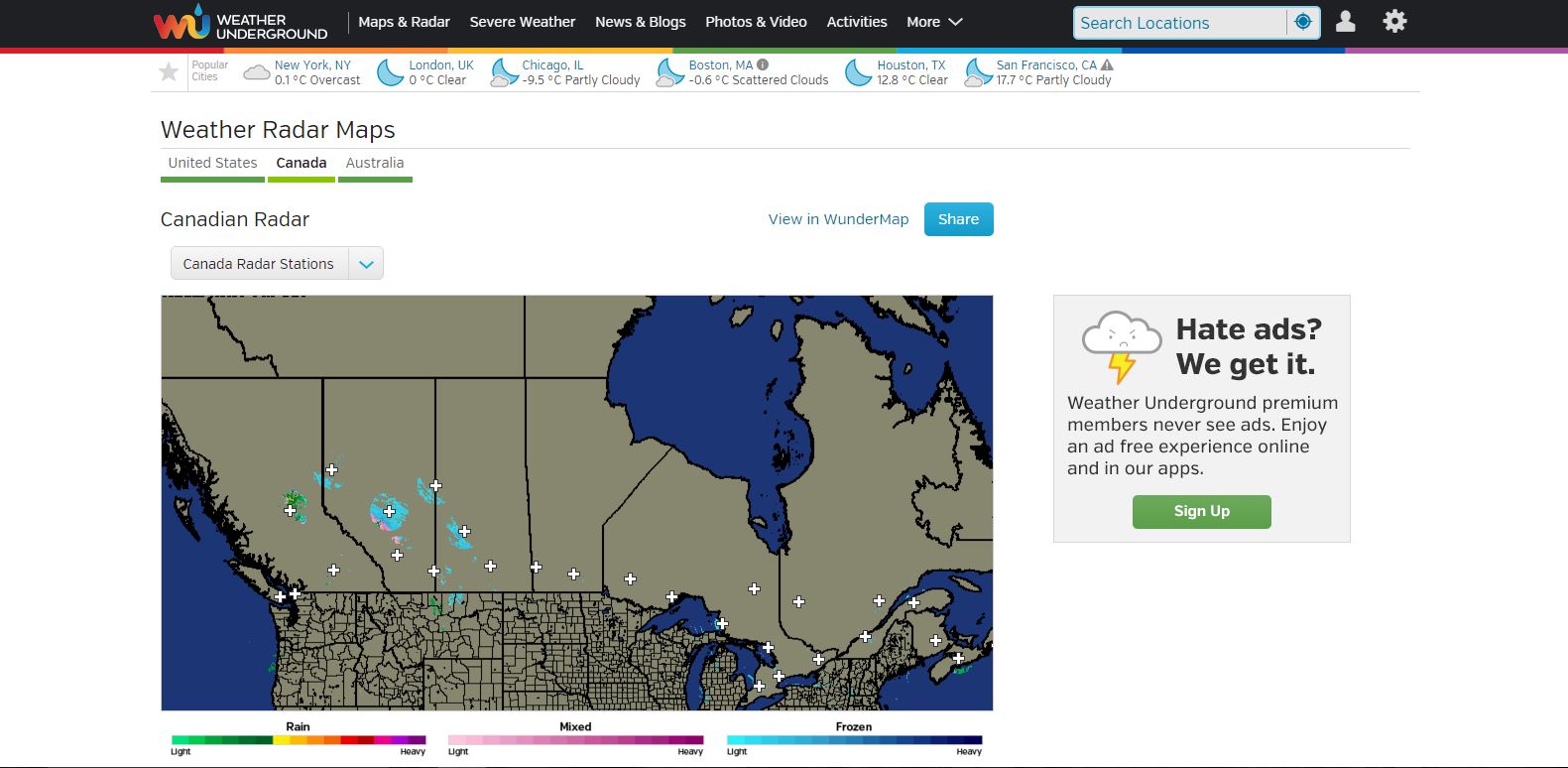Viewport: 1568px width, 768px height.
Task: Click the Frozen precipitation color scale
Action: tap(854, 739)
